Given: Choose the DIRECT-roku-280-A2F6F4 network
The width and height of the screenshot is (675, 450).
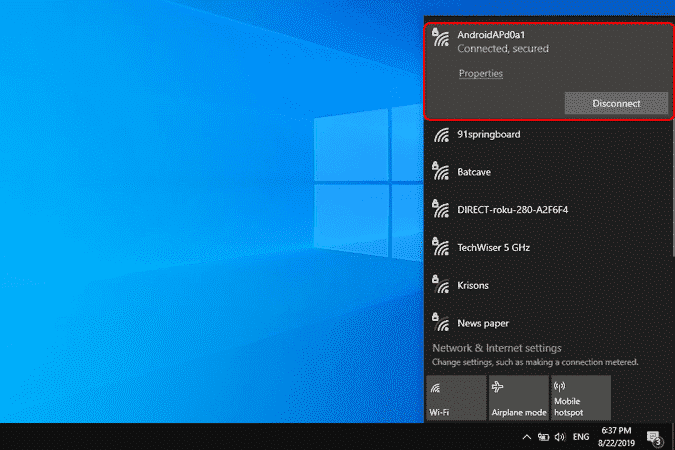Looking at the screenshot, I should [x=519, y=210].
